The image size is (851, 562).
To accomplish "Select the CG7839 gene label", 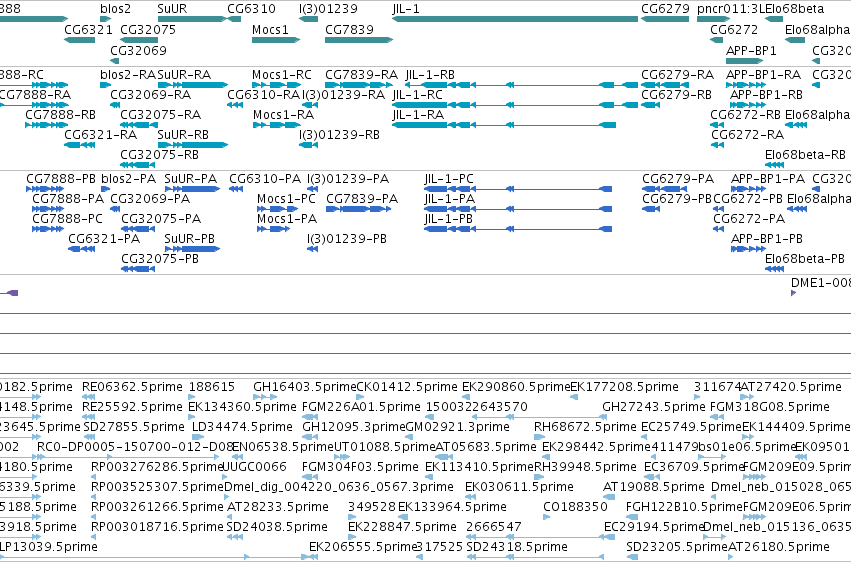I will [350, 29].
